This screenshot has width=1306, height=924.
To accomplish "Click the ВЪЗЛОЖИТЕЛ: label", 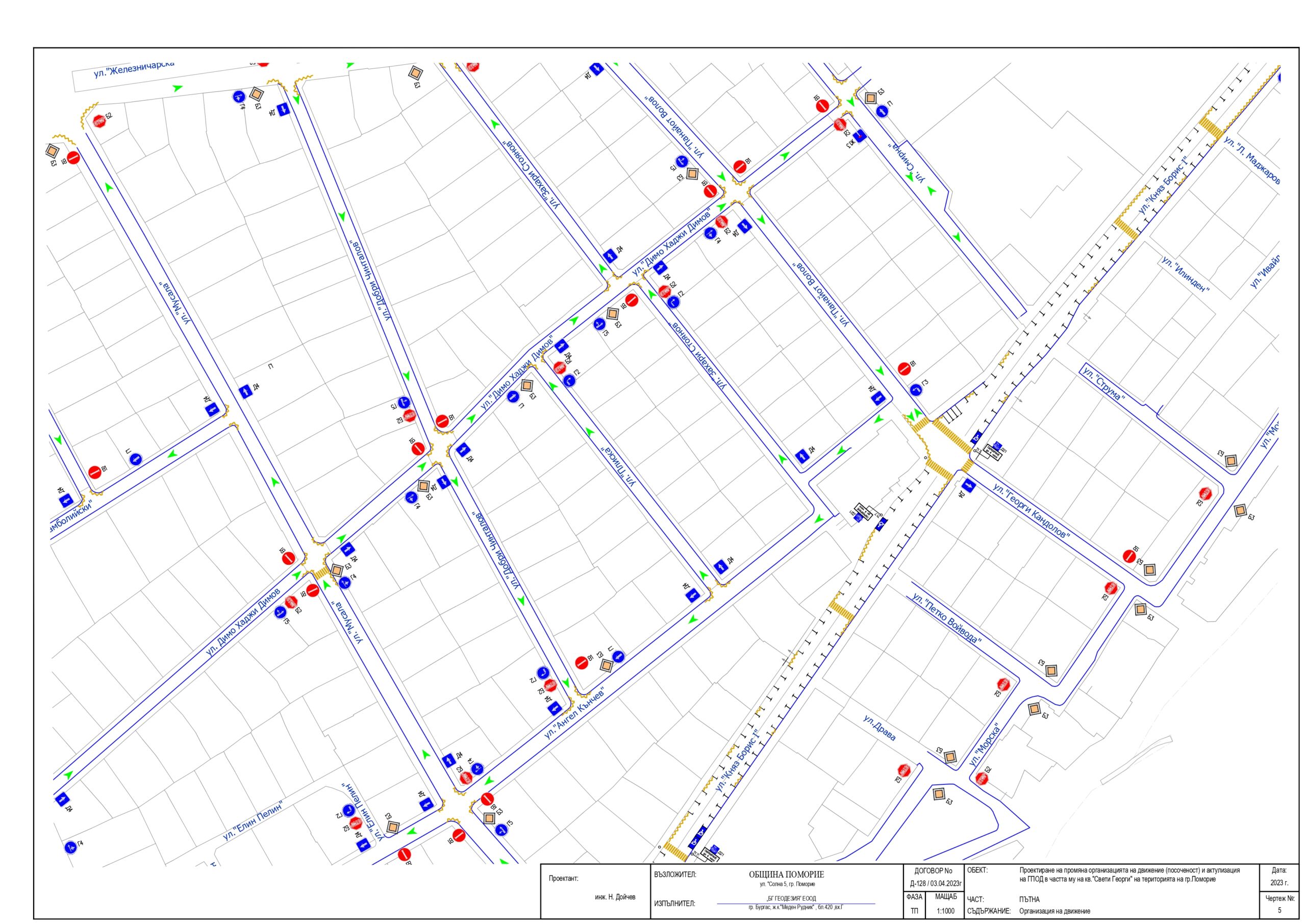I will pyautogui.click(x=675, y=875).
